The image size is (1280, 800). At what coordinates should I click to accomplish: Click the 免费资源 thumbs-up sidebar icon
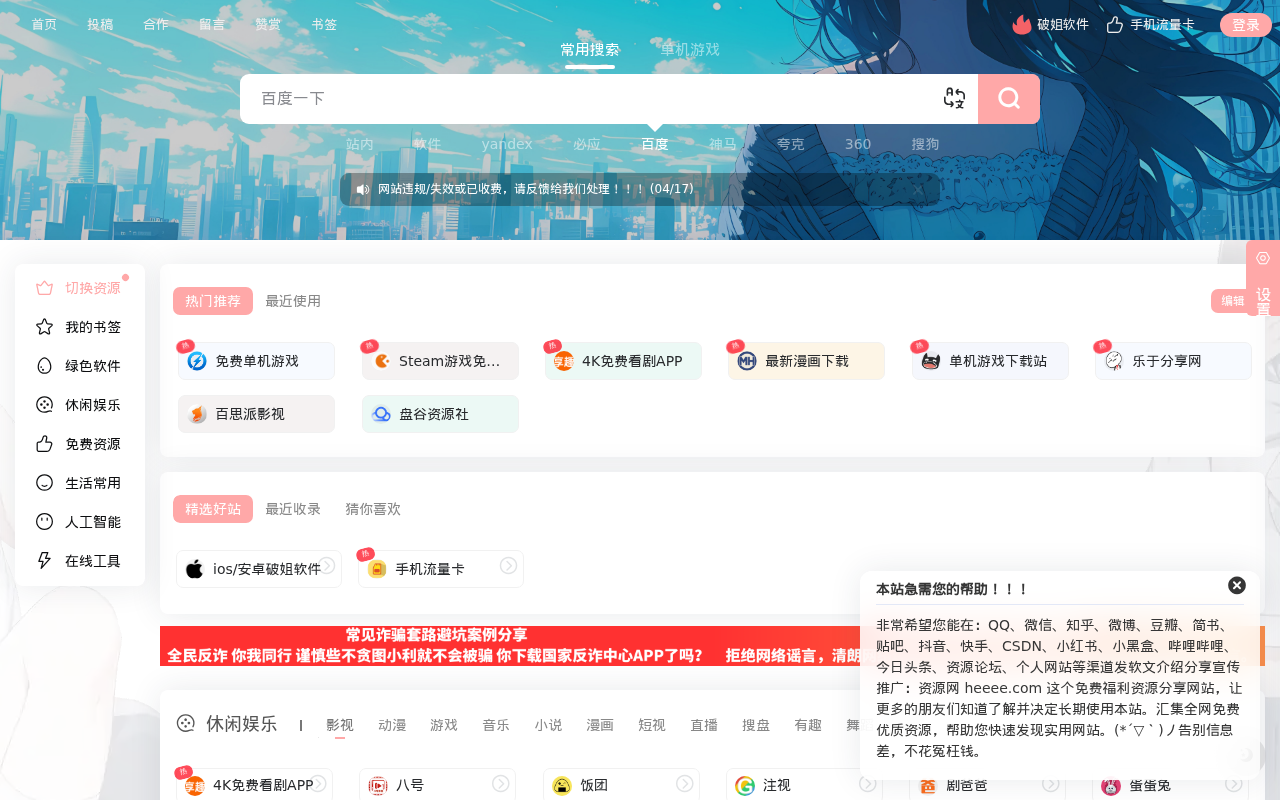pos(44,444)
